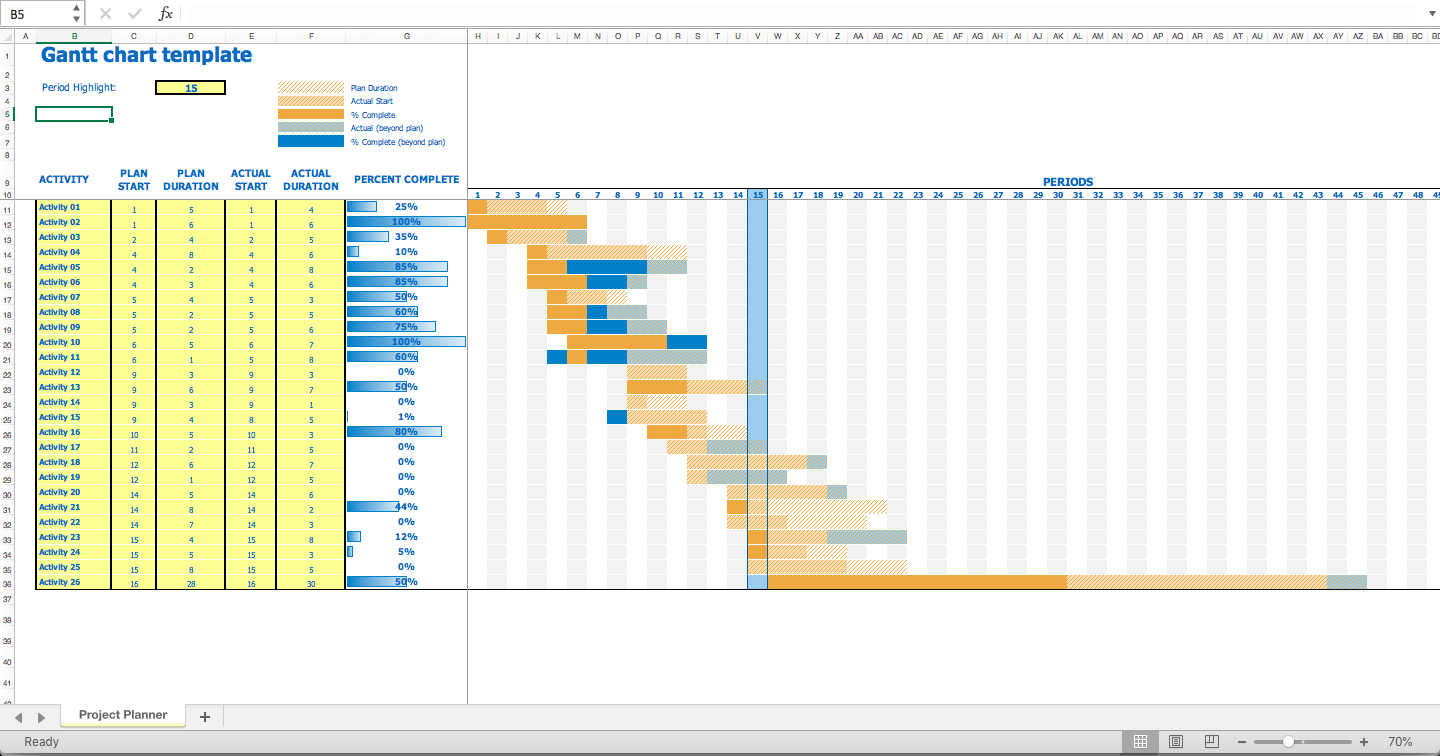The height and width of the screenshot is (756, 1440).
Task: Click the Name Box down stepper arrow
Action: (76, 18)
